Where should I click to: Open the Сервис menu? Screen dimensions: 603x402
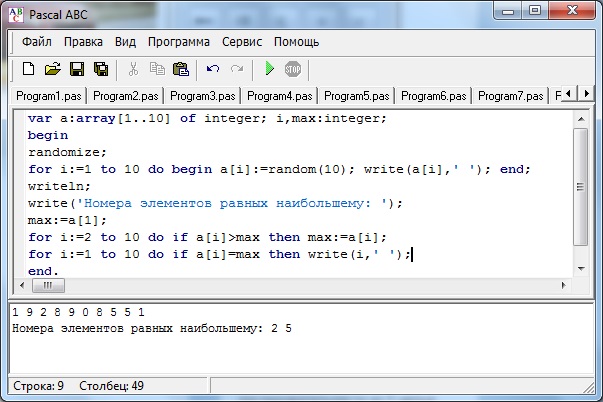242,42
